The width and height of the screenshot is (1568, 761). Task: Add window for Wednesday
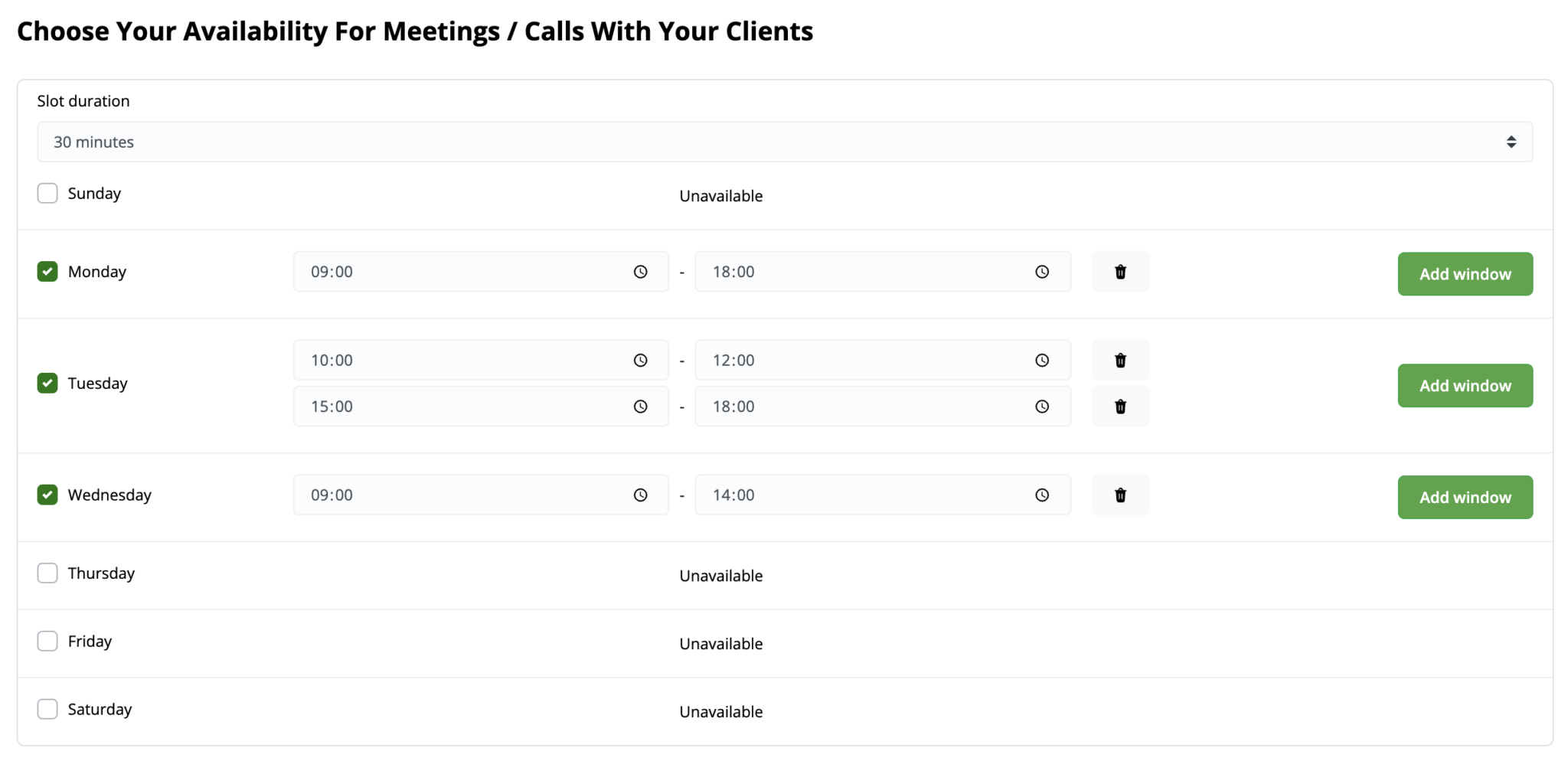coord(1465,498)
